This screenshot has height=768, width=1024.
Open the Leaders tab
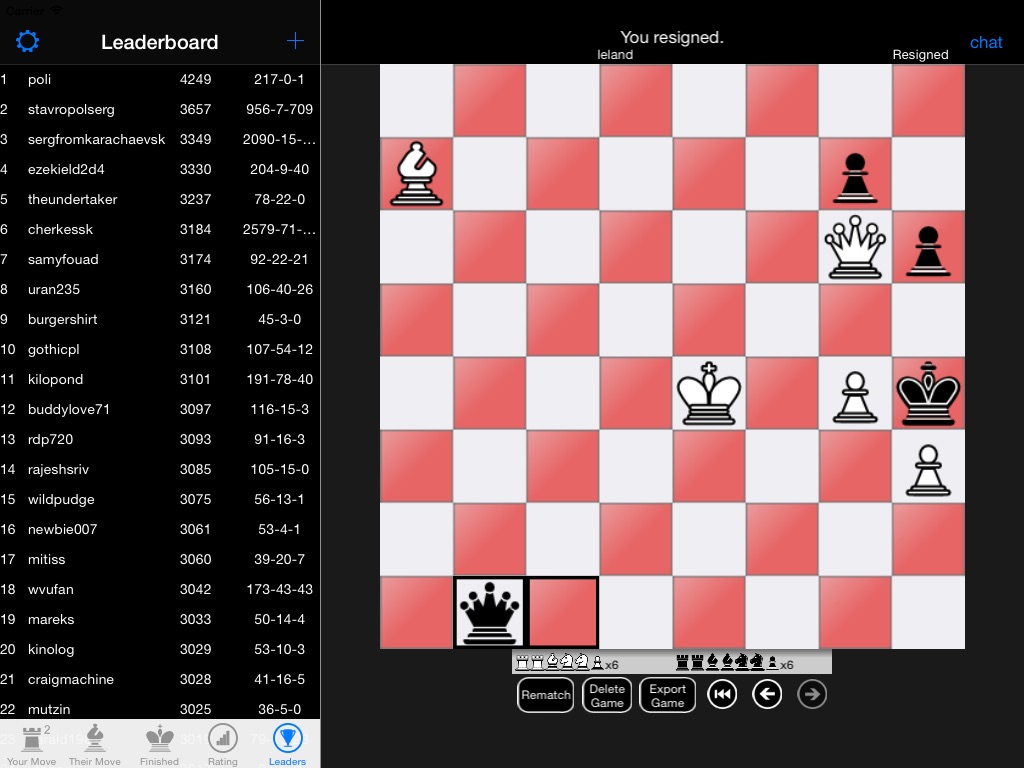pos(287,744)
